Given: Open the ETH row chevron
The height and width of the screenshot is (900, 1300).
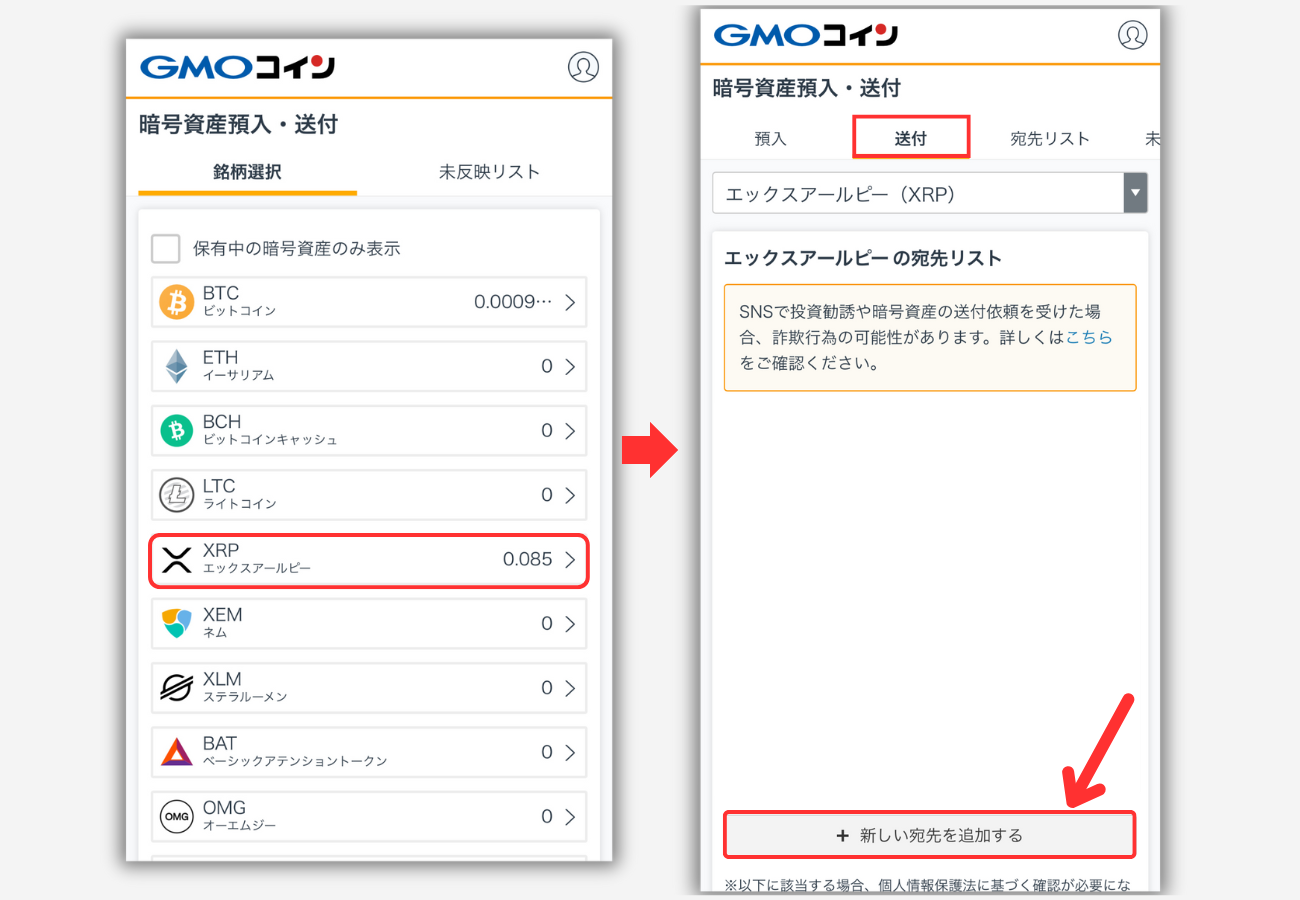Looking at the screenshot, I should pyautogui.click(x=570, y=367).
